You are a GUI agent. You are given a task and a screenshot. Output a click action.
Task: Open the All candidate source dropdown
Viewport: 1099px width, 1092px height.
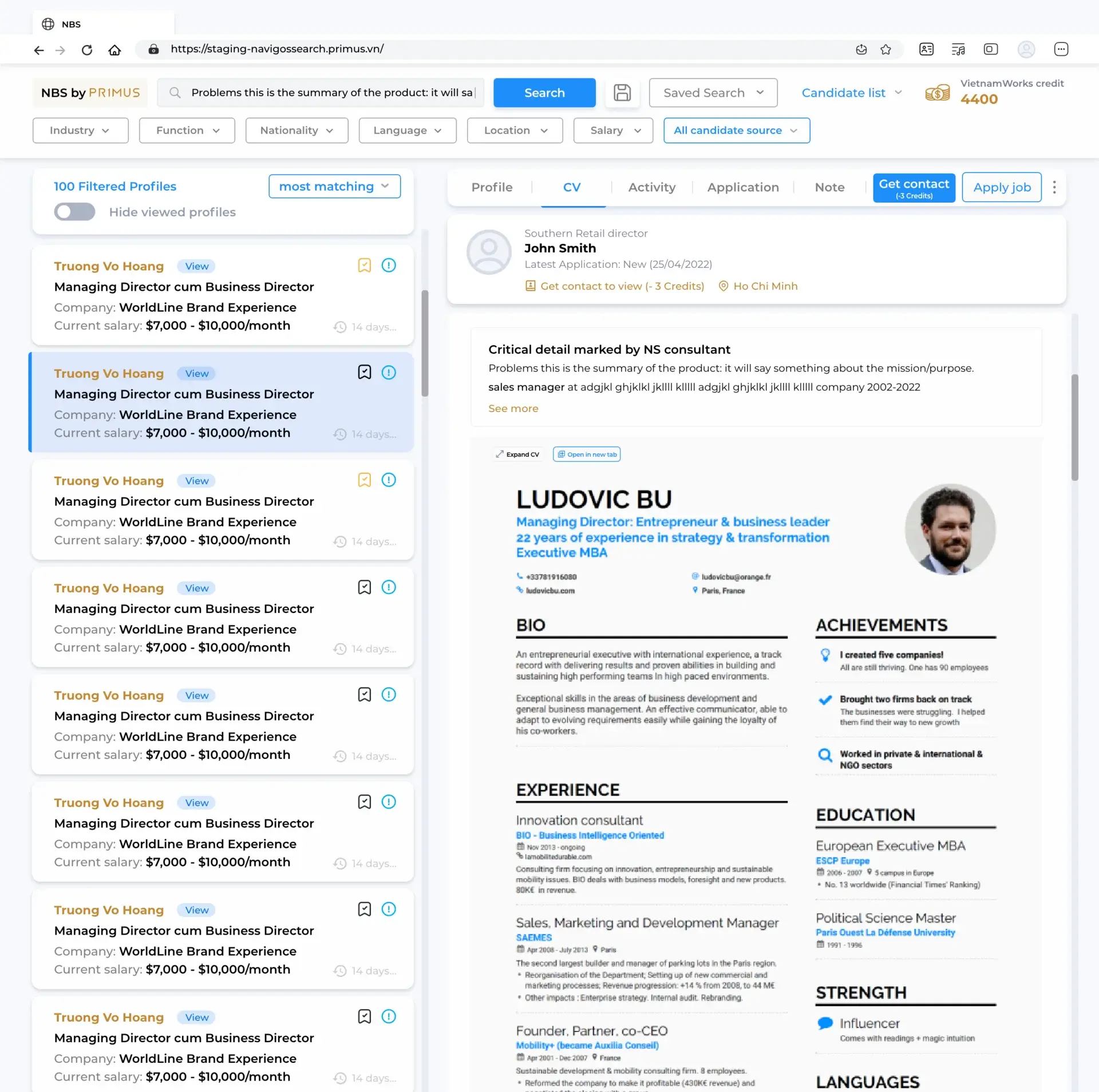pos(737,130)
